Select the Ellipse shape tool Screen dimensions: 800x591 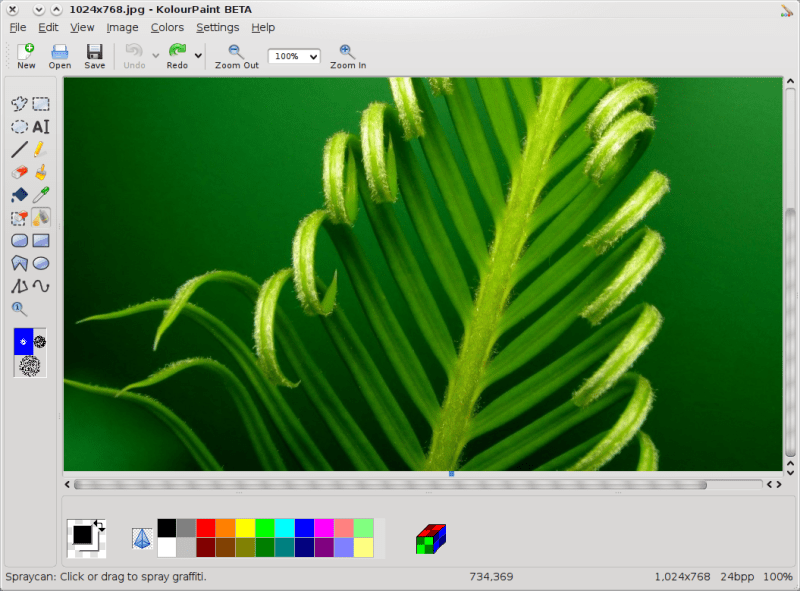(x=40, y=262)
